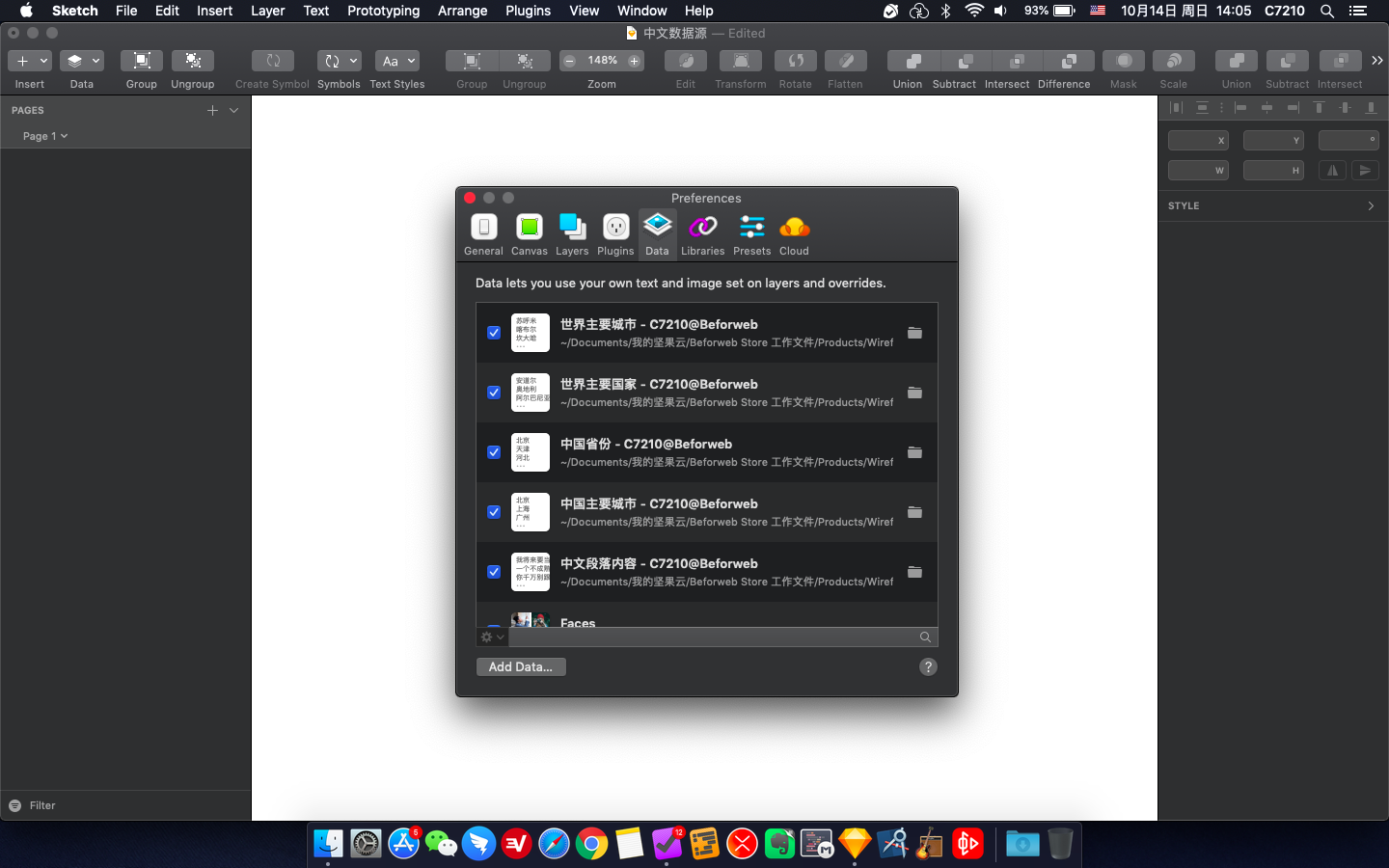1389x868 pixels.
Task: Disable the 中国省份 data checkbox
Action: tap(494, 452)
